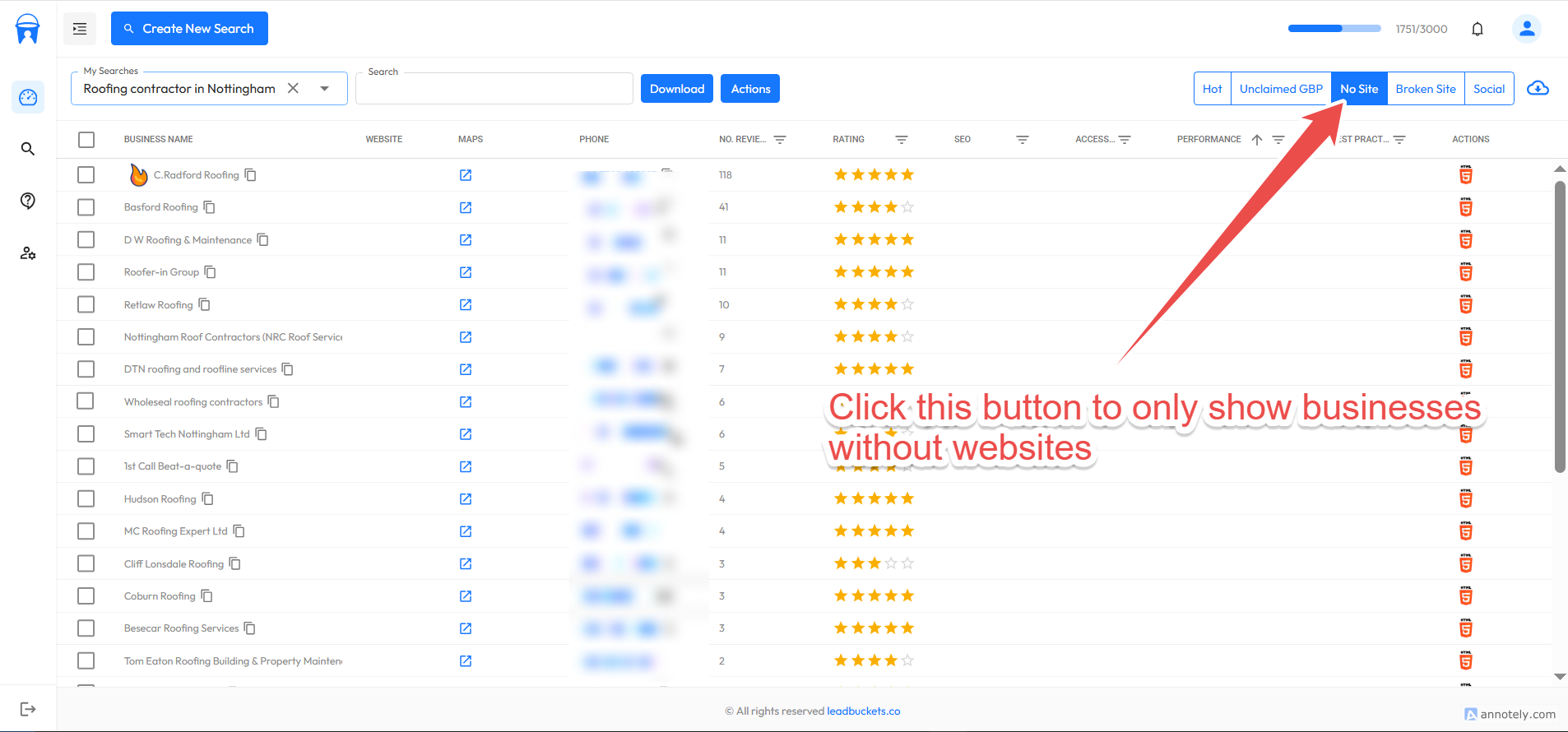Click HTML action icon for Cliff Lonsdale Roofing

1466,563
